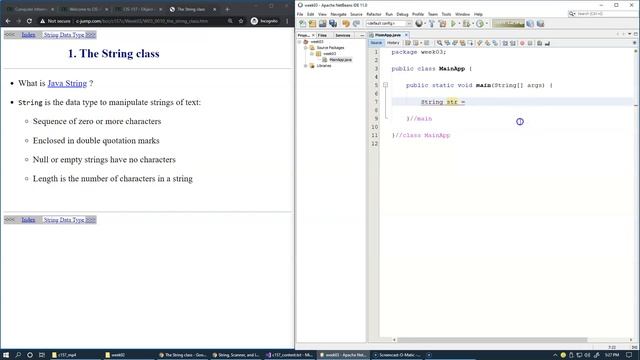Switch to the Files tab

(322, 36)
